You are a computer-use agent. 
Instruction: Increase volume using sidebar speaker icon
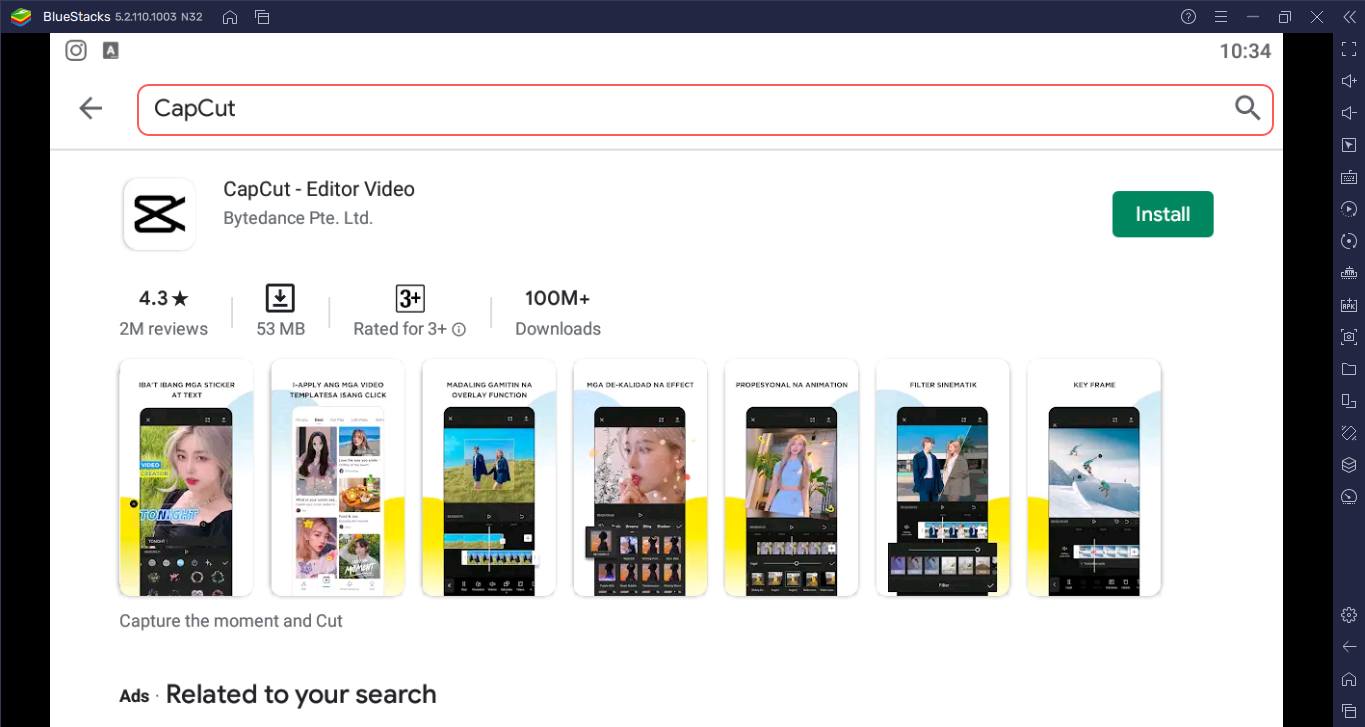[1349, 81]
